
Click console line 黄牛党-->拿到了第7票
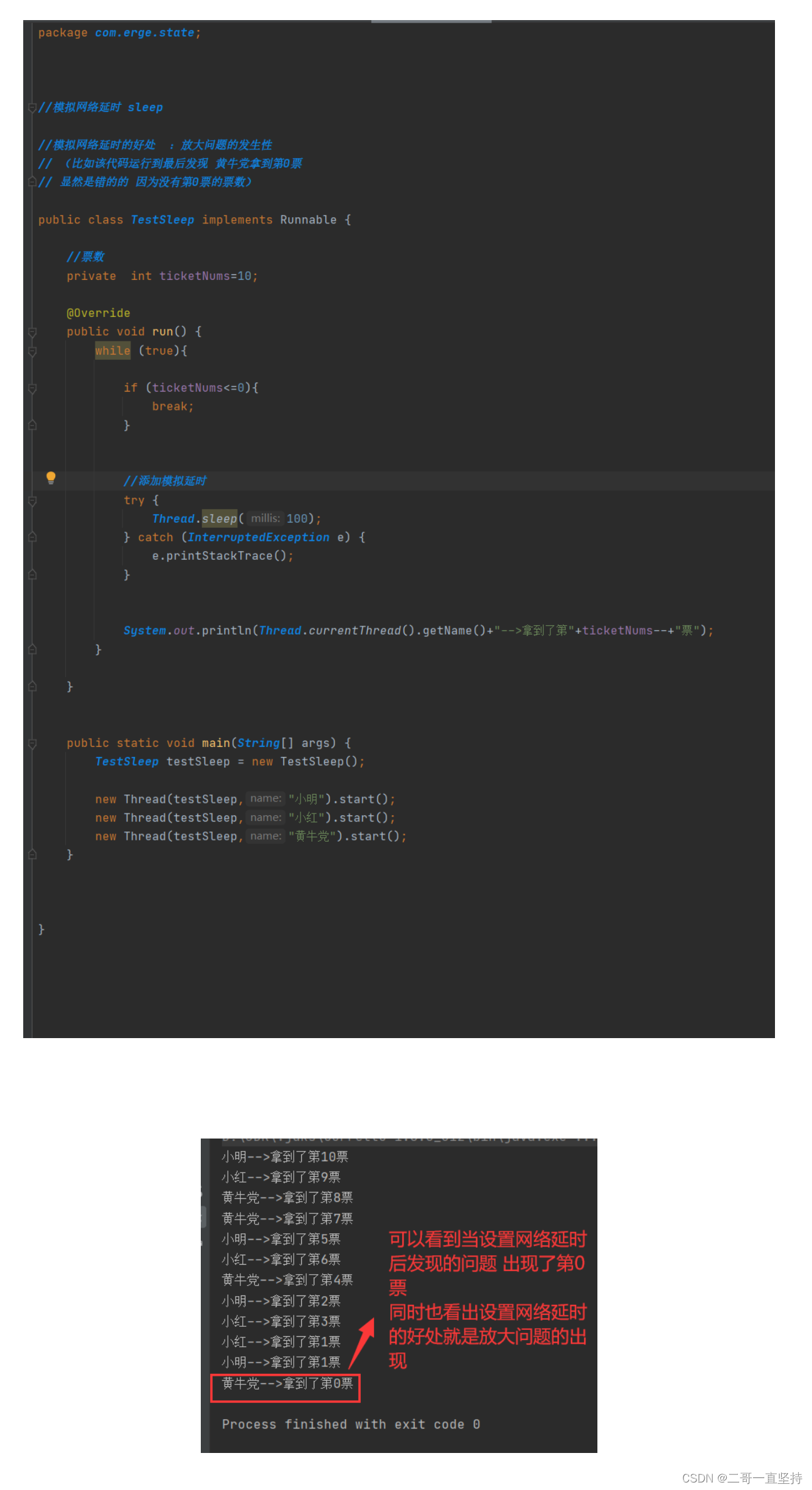pos(287,1219)
